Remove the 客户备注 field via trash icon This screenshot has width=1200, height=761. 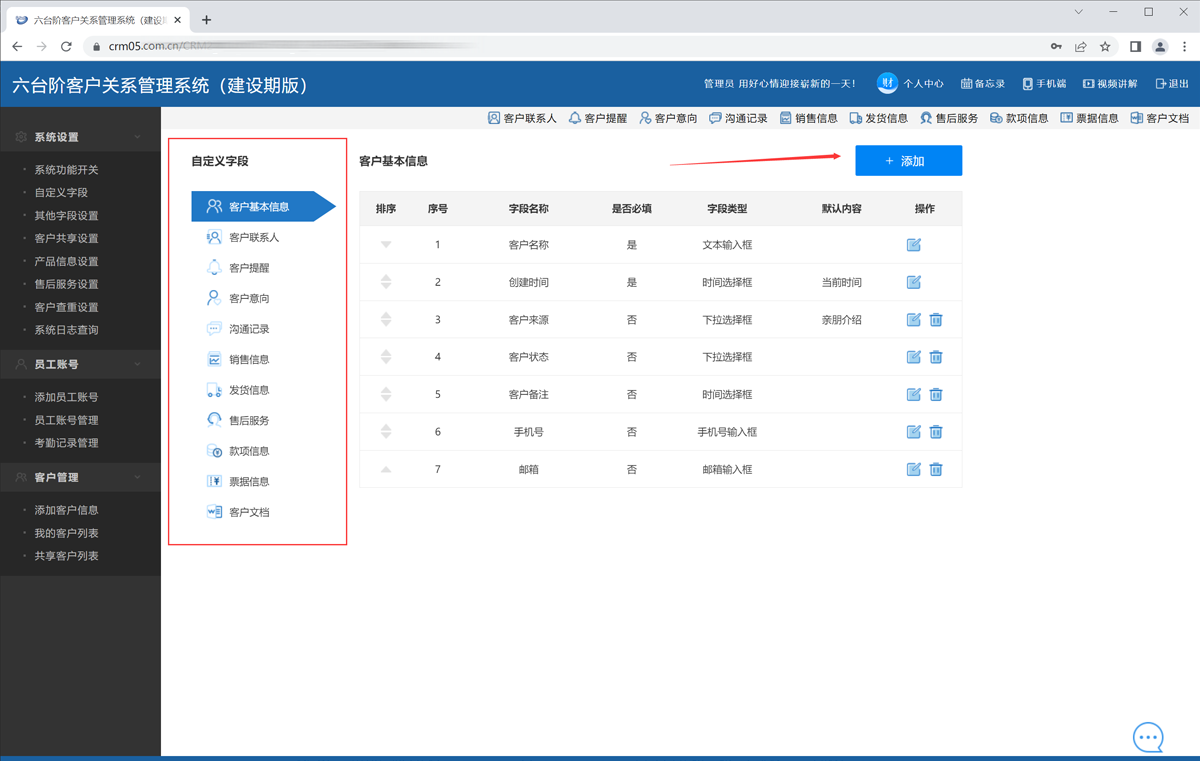(x=936, y=394)
